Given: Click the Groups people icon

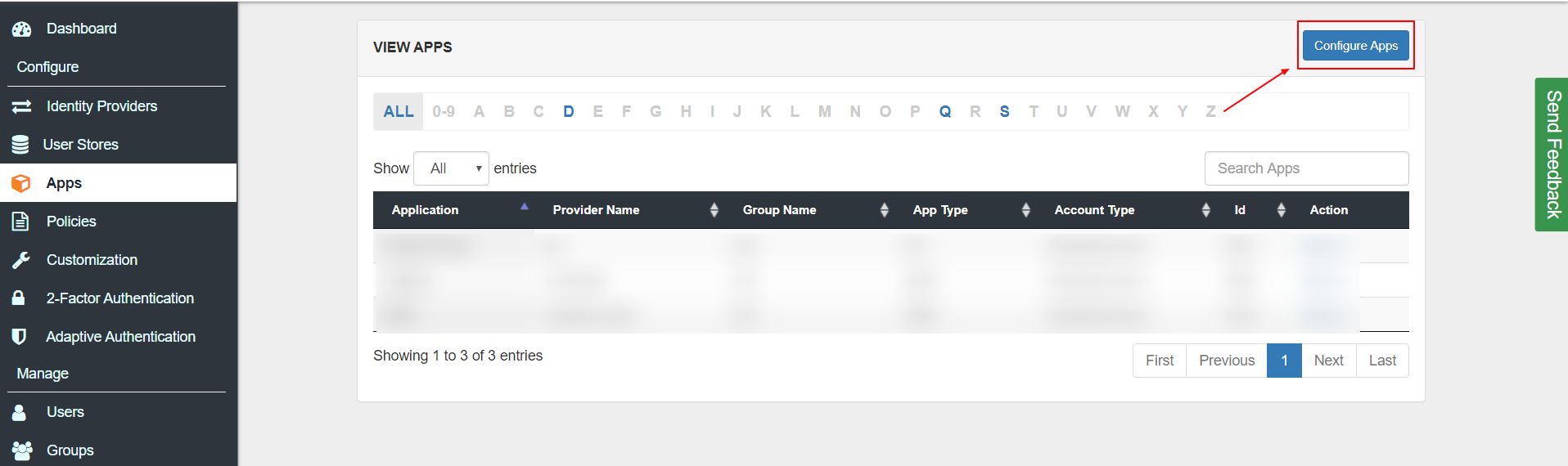Looking at the screenshot, I should click(22, 450).
